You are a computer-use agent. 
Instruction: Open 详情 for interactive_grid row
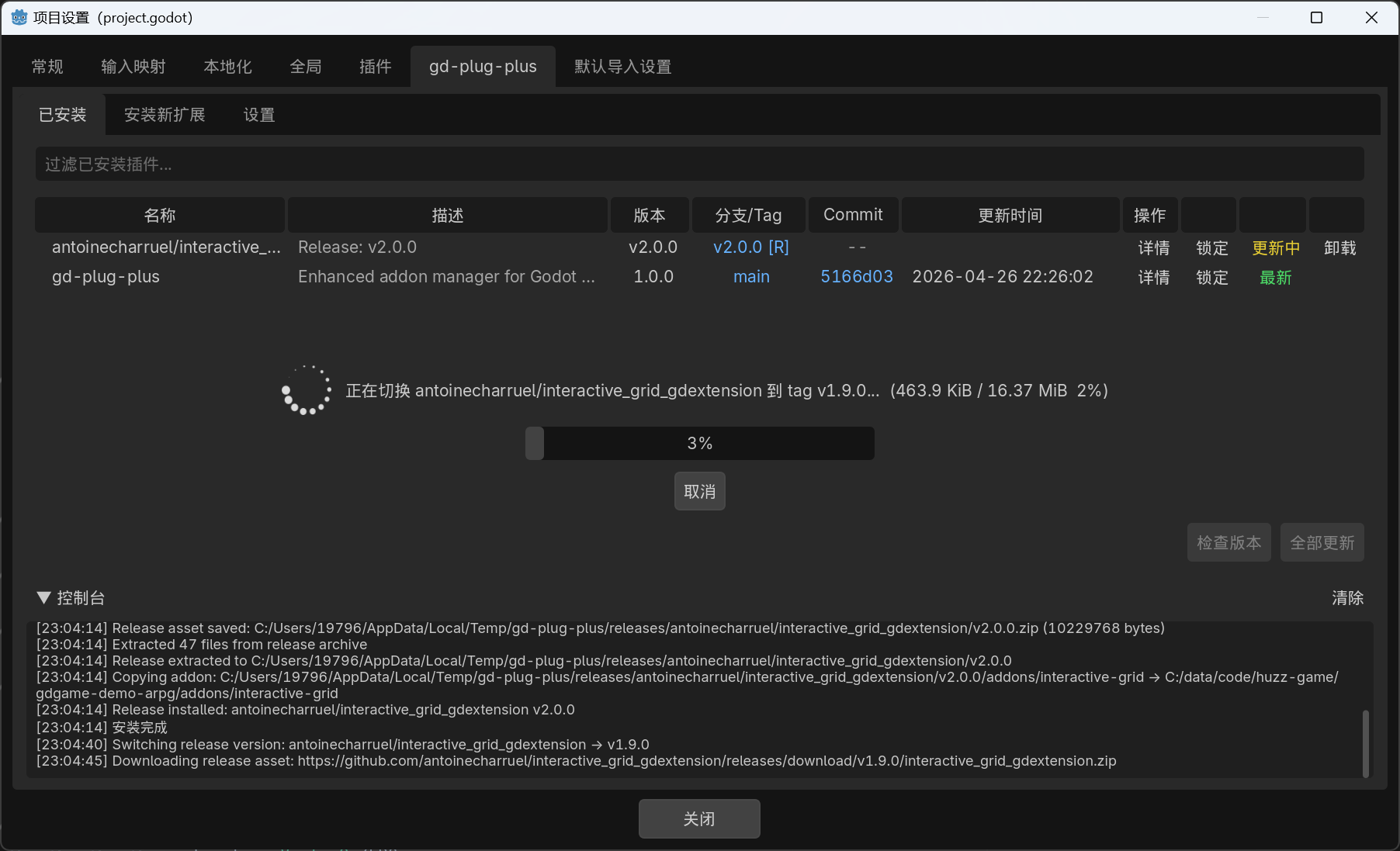[x=1154, y=248]
